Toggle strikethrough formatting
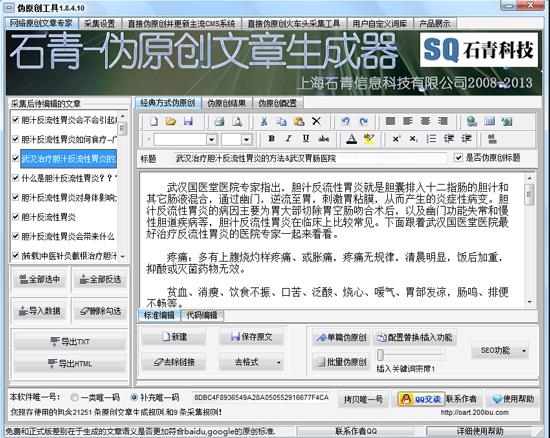The image size is (550, 438). click(x=323, y=139)
